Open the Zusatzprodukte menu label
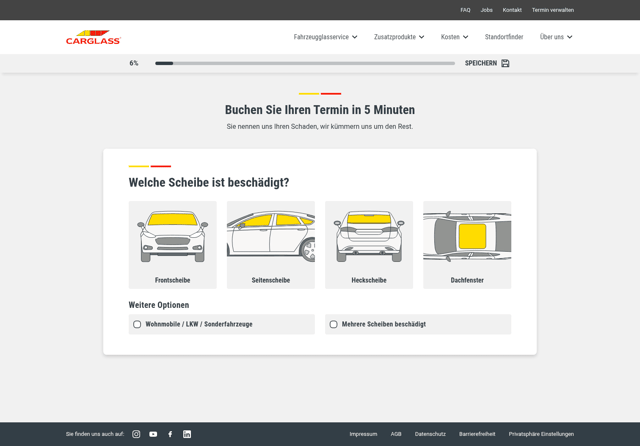640x446 pixels. coord(395,37)
